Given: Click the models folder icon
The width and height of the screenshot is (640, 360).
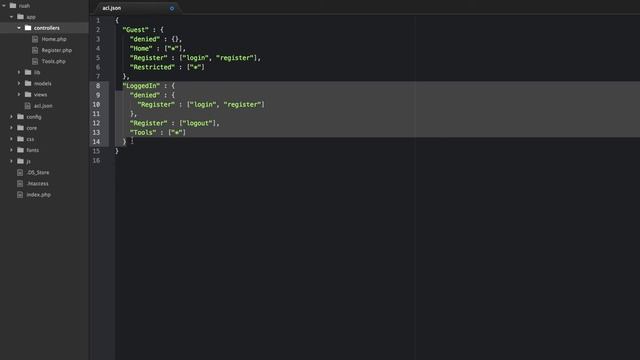Looking at the screenshot, I should tap(28, 83).
